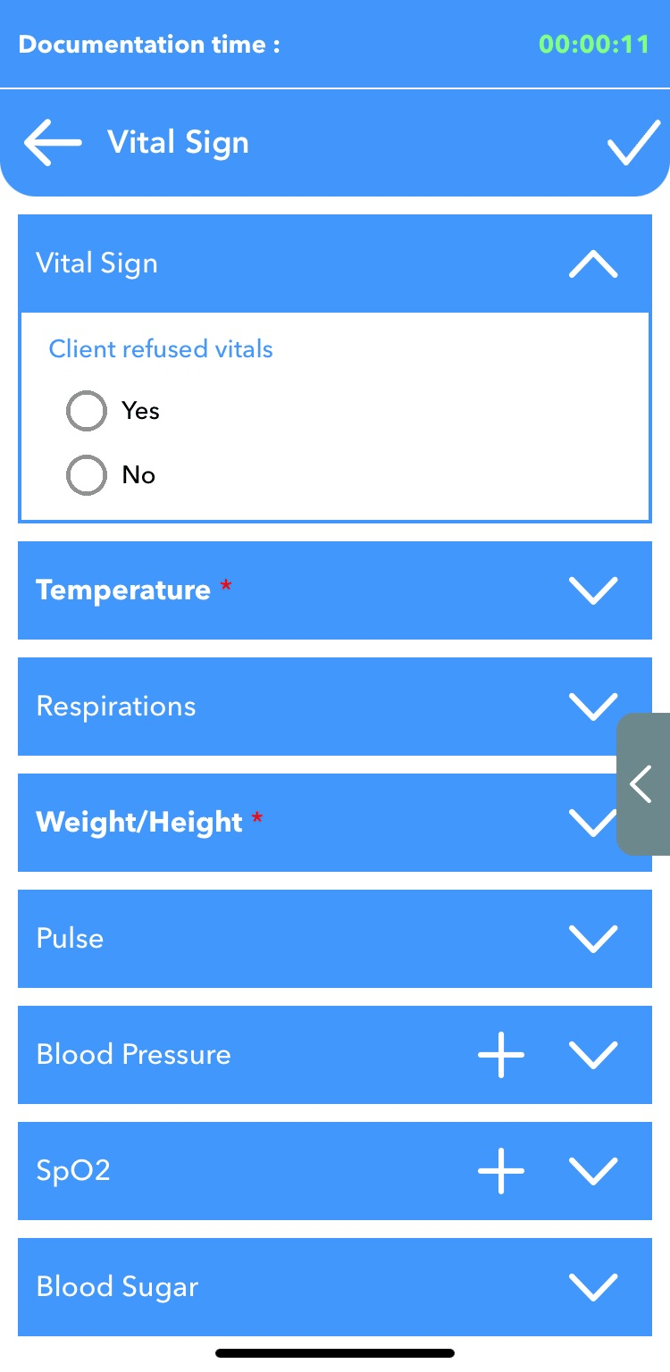Collapse the Vital Sign section chevron

593,264
